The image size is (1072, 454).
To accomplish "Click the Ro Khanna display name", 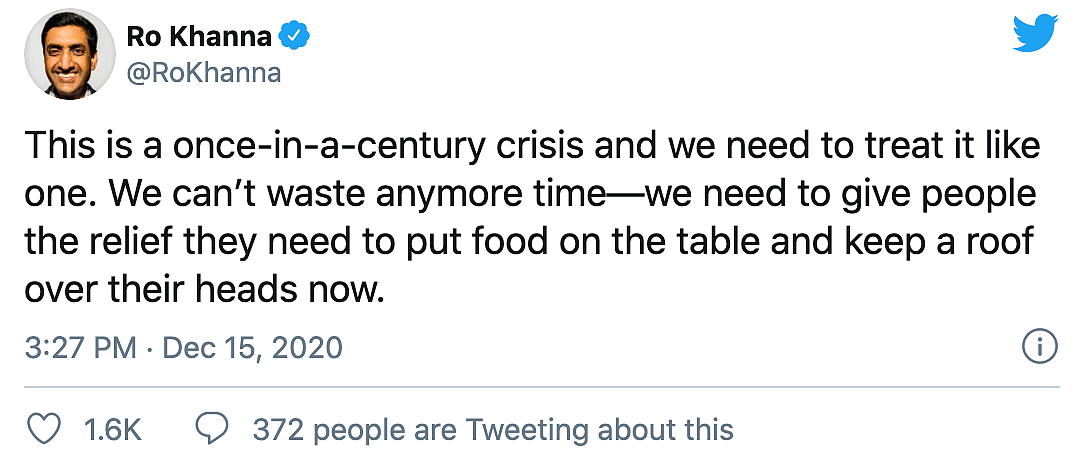I will click(x=200, y=37).
